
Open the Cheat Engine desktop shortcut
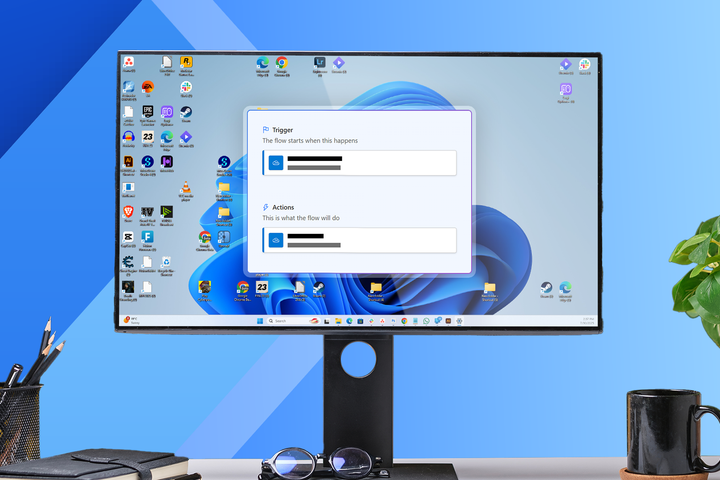tap(128, 262)
